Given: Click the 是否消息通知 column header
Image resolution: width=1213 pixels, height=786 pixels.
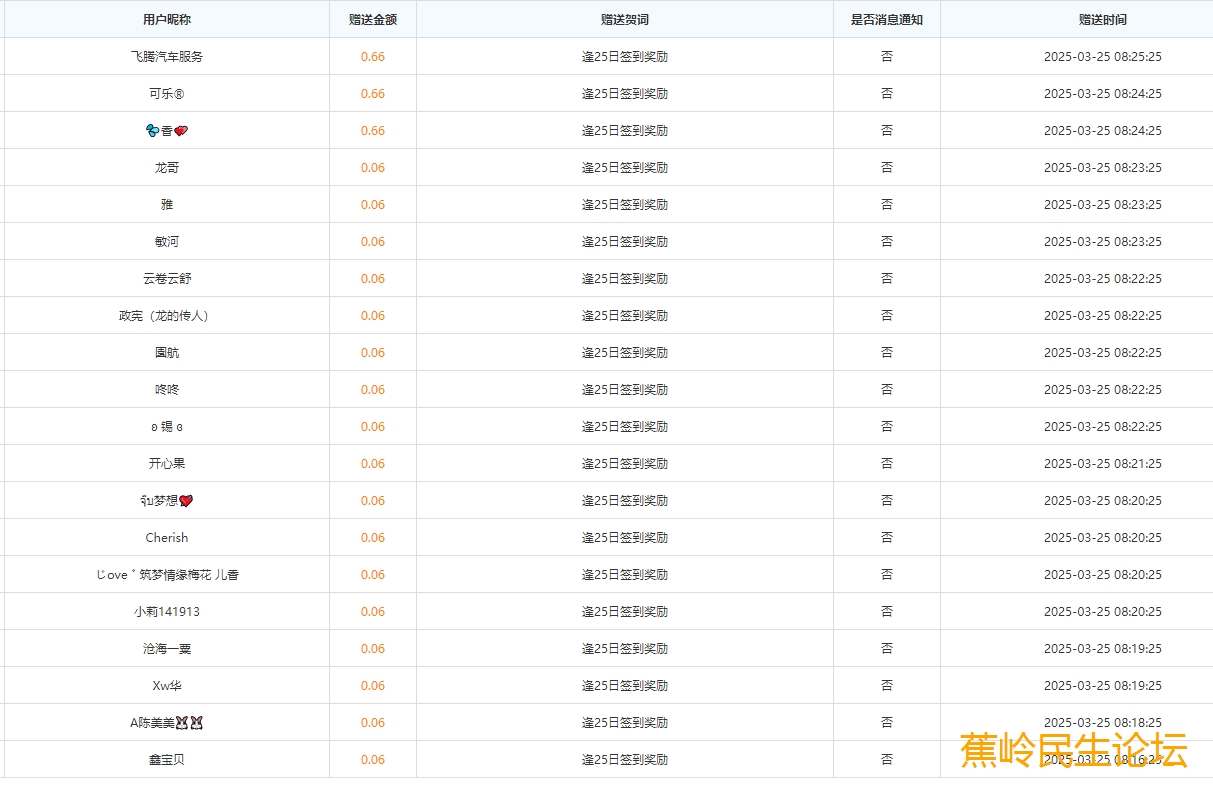Looking at the screenshot, I should 886,20.
